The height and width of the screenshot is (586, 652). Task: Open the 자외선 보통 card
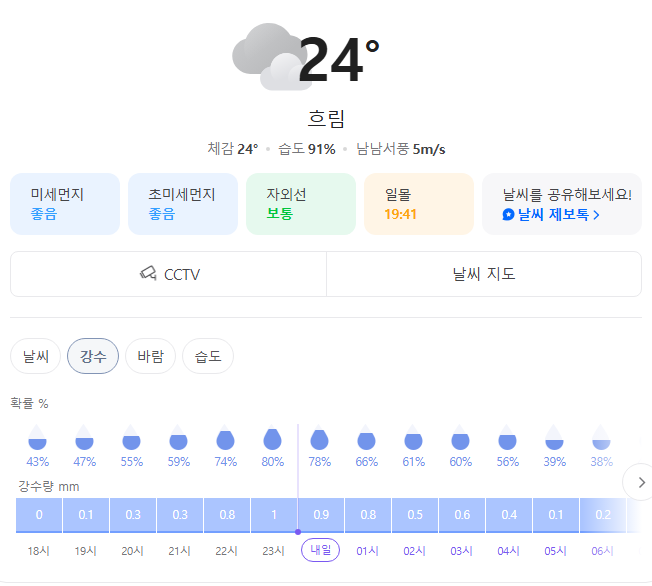tap(301, 204)
